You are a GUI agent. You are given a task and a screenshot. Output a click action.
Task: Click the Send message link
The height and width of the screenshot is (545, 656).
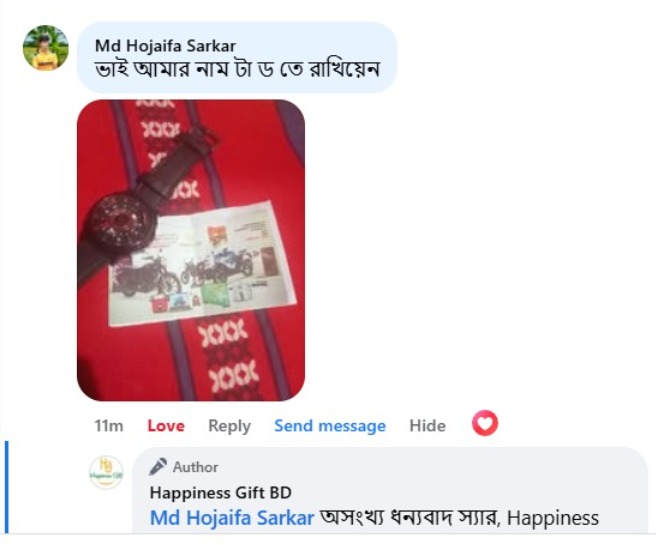pyautogui.click(x=330, y=426)
